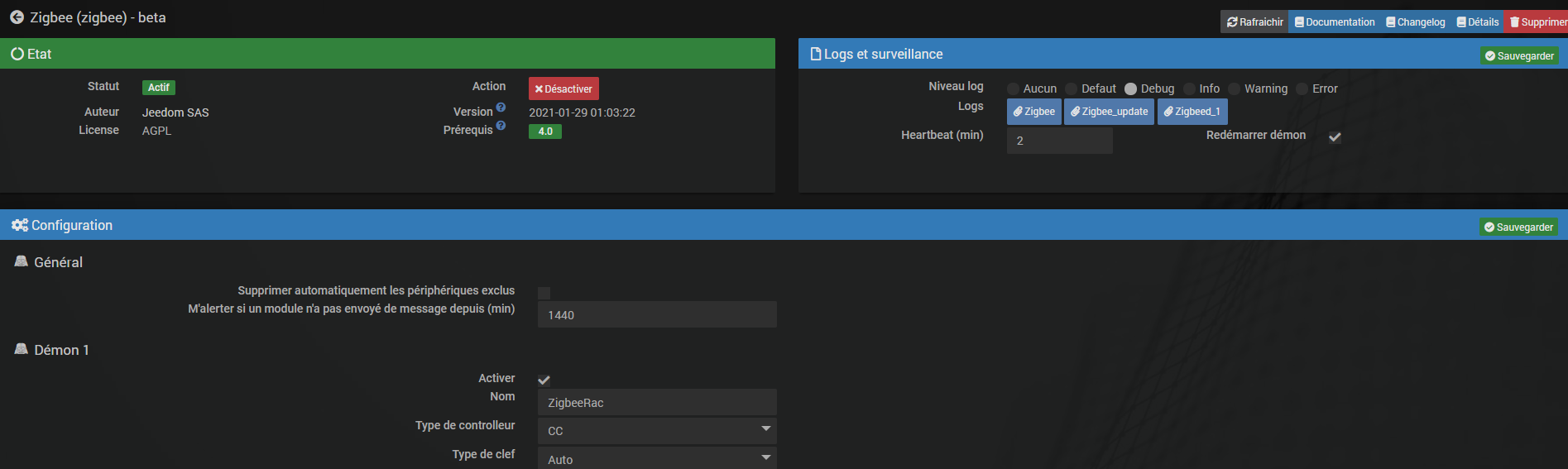The width and height of the screenshot is (1568, 469).
Task: Save the Logs et surveillance panel
Action: click(x=1519, y=56)
